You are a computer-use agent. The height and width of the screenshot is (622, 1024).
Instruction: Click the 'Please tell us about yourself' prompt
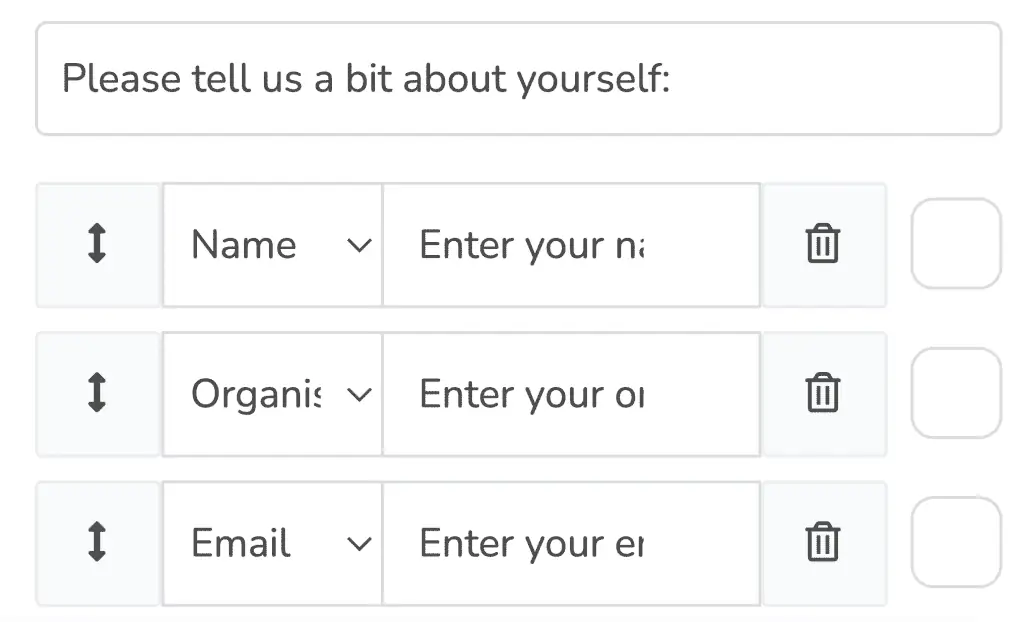point(368,78)
